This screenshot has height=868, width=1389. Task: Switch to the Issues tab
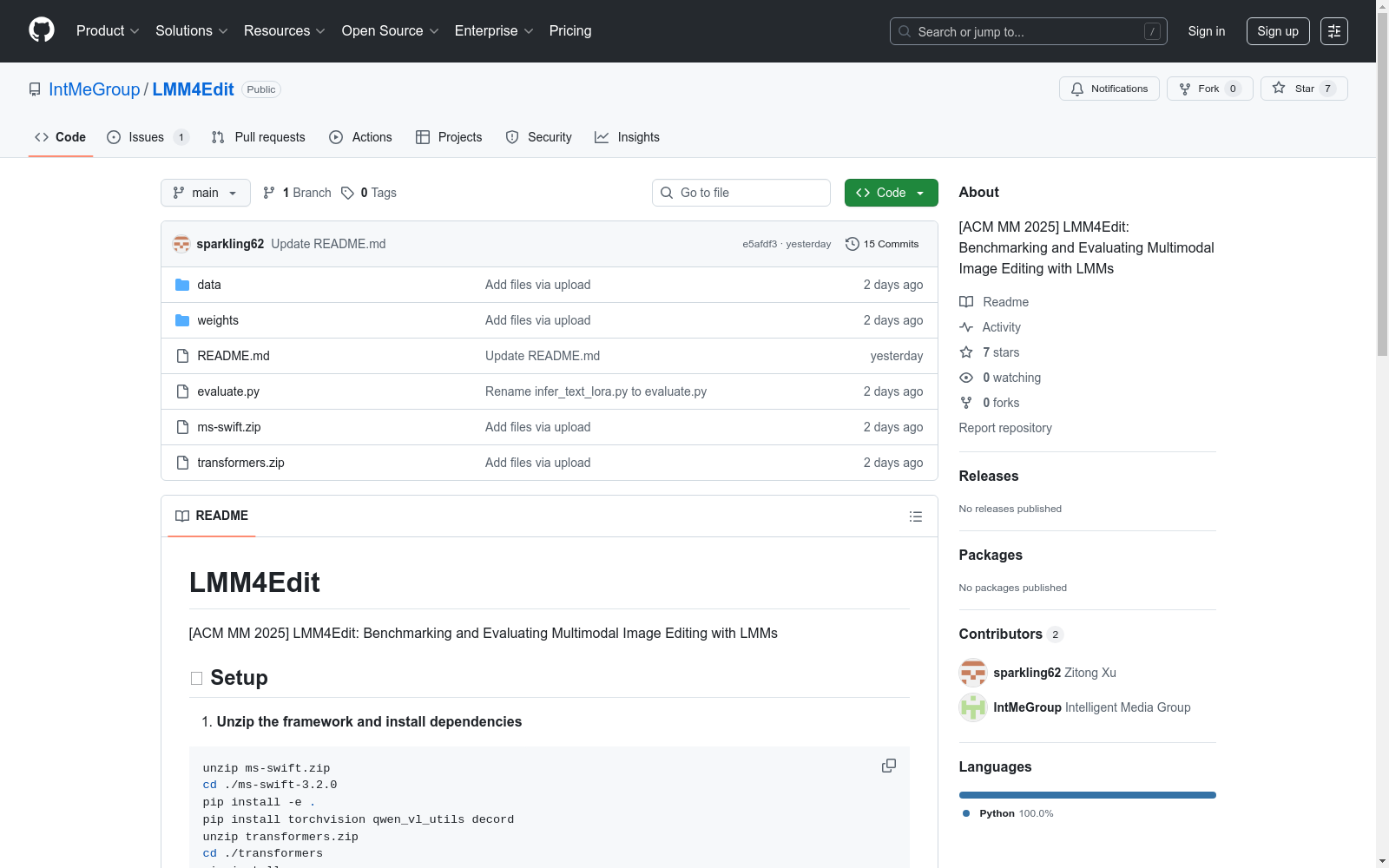coord(148,137)
